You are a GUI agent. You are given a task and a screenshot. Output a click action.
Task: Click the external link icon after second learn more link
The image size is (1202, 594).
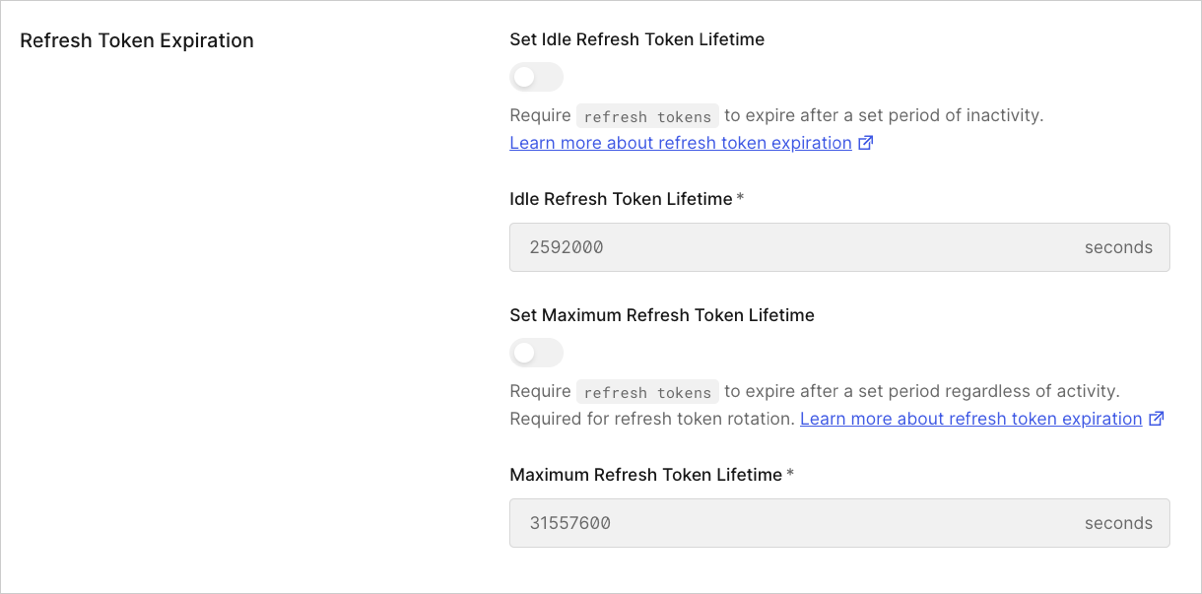pyautogui.click(x=1157, y=418)
